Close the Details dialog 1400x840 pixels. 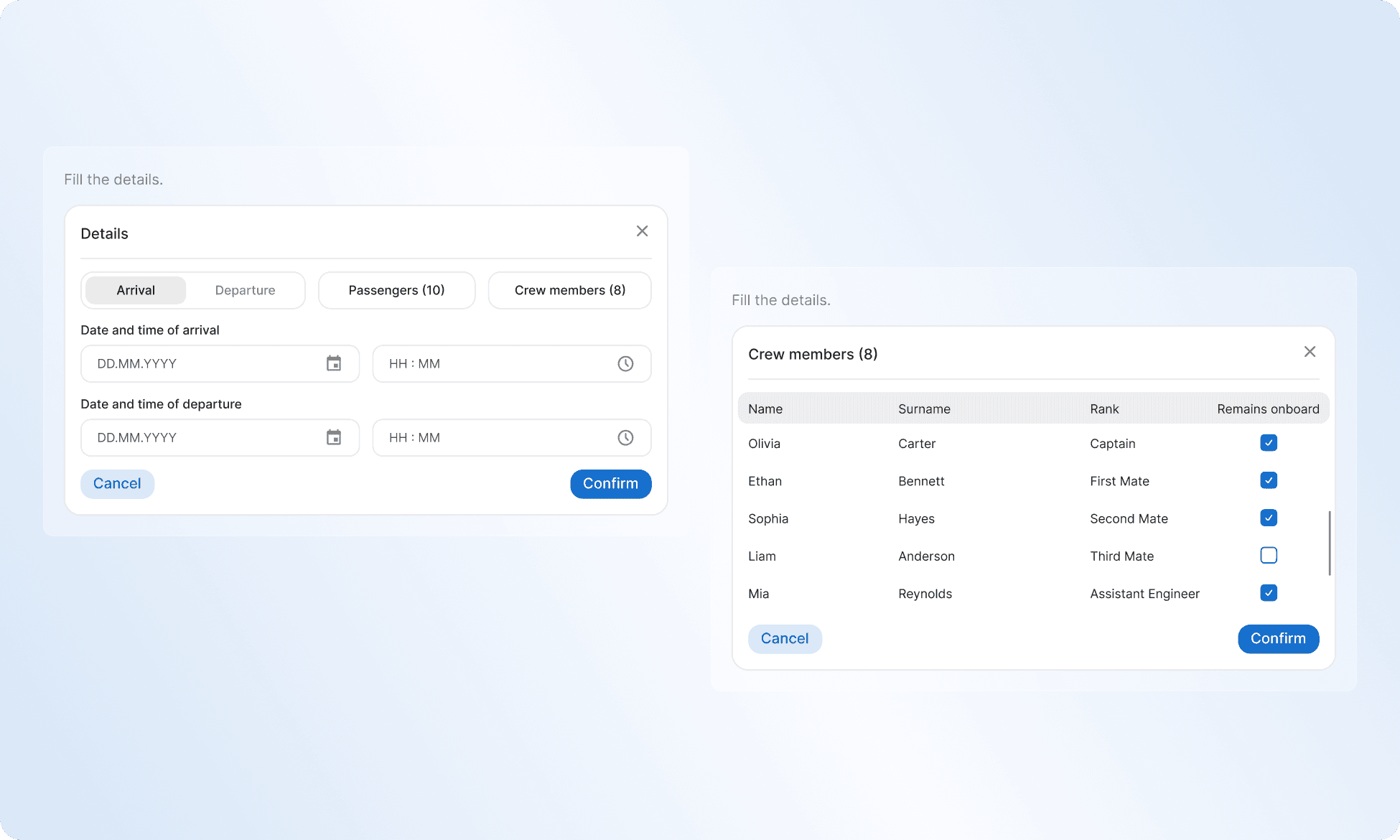[642, 230]
